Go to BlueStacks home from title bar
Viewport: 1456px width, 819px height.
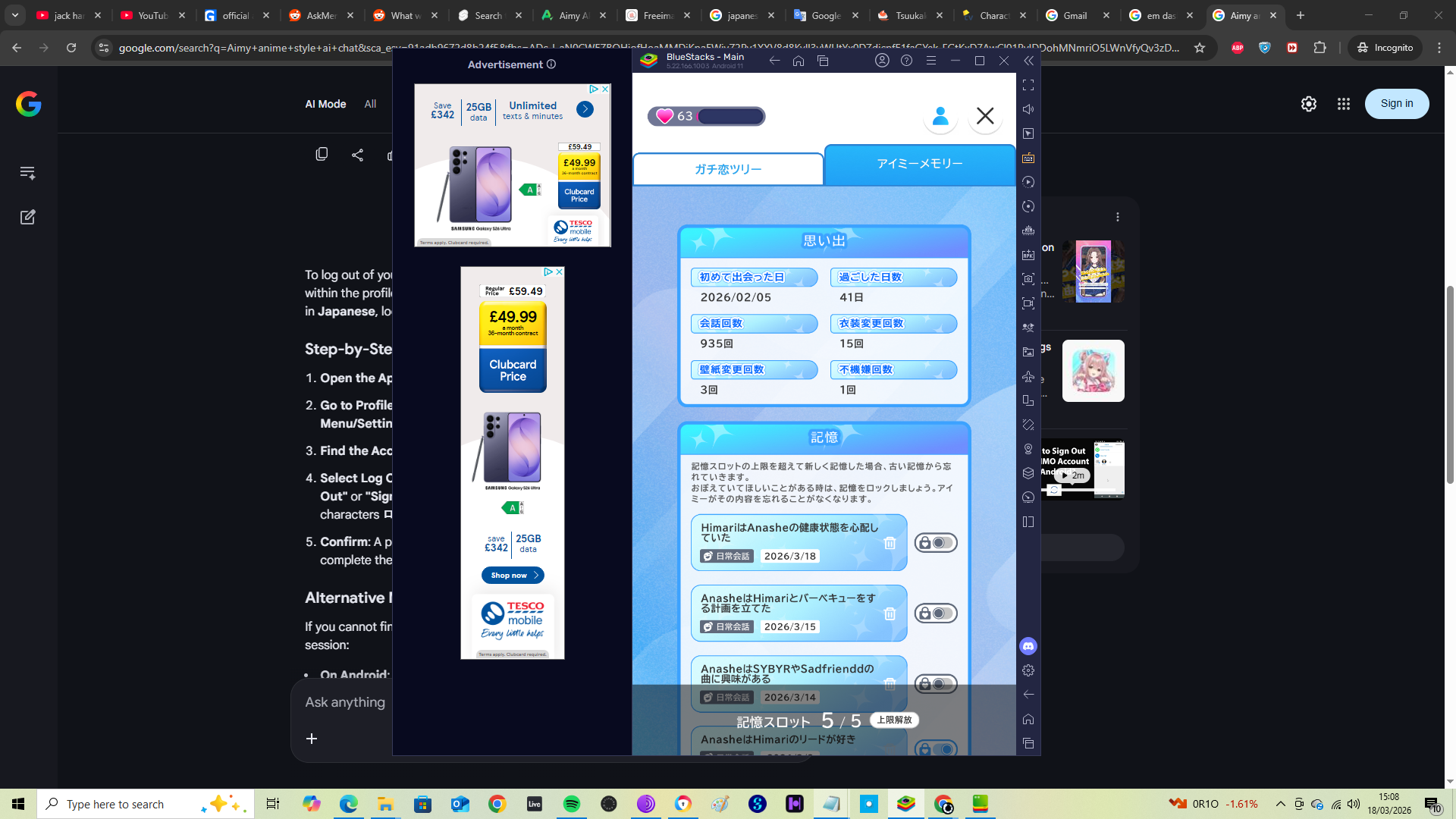click(x=799, y=61)
